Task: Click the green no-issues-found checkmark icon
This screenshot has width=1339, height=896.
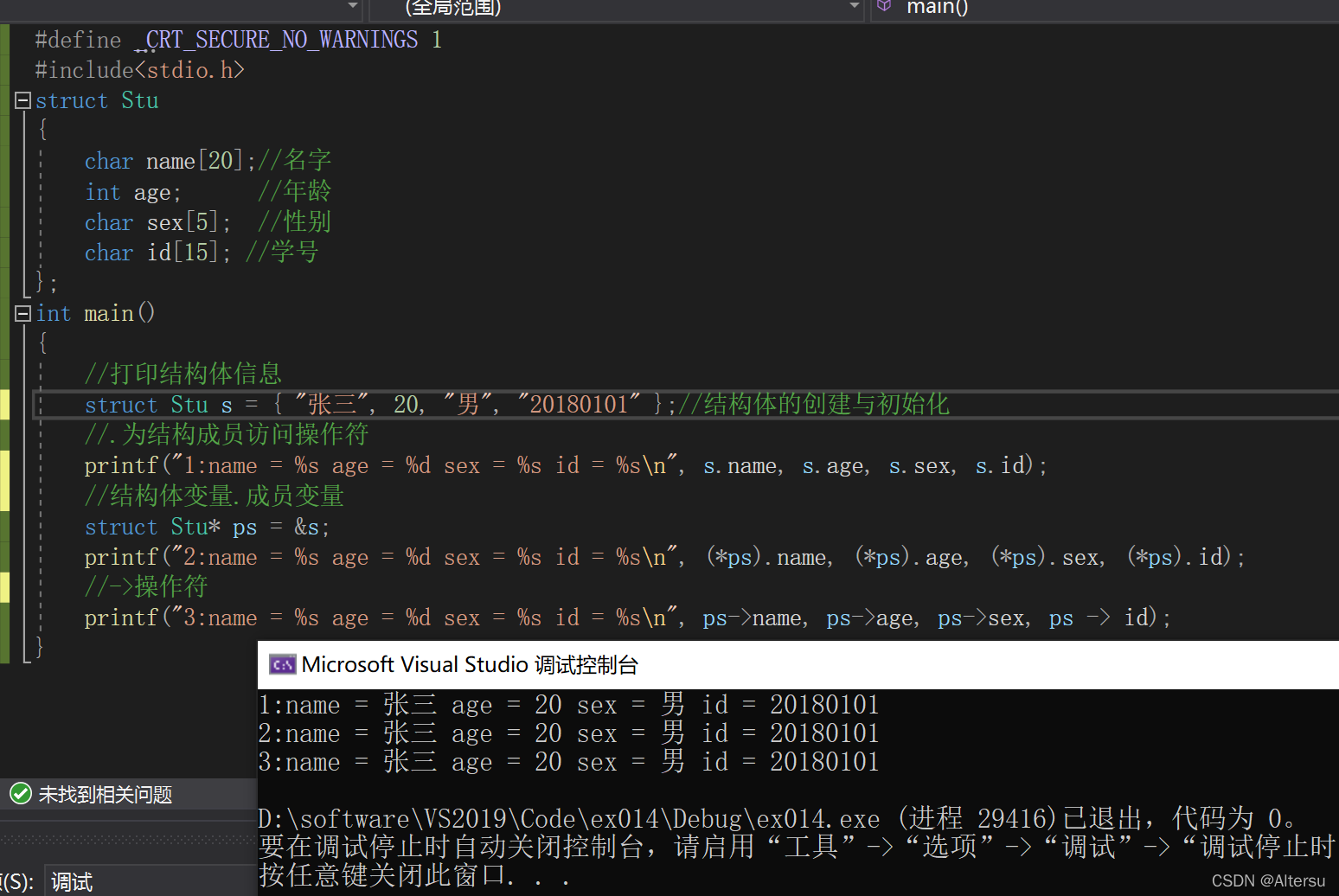Action: click(21, 793)
